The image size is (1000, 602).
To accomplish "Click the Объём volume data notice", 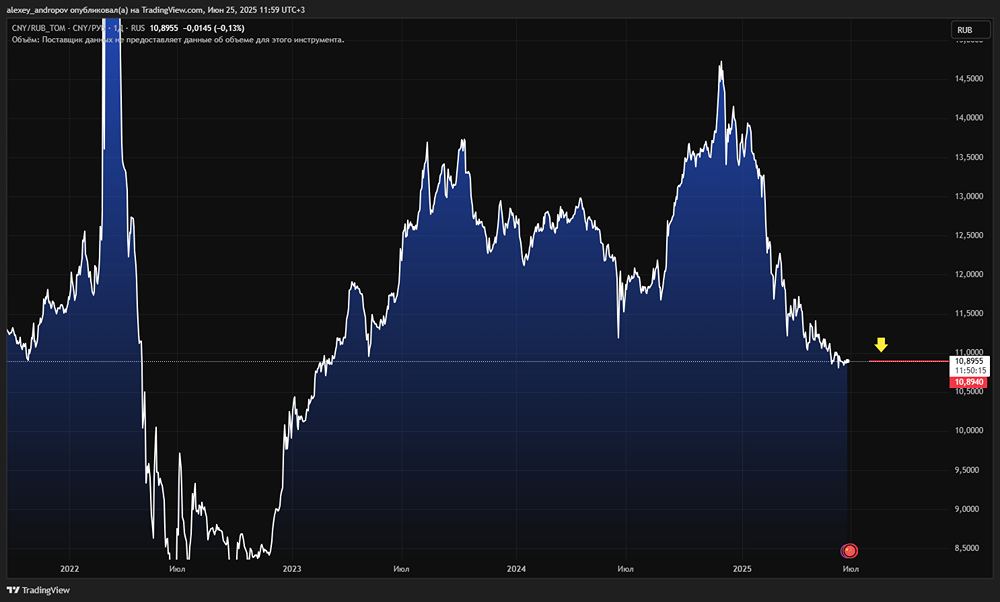I will (x=178, y=40).
